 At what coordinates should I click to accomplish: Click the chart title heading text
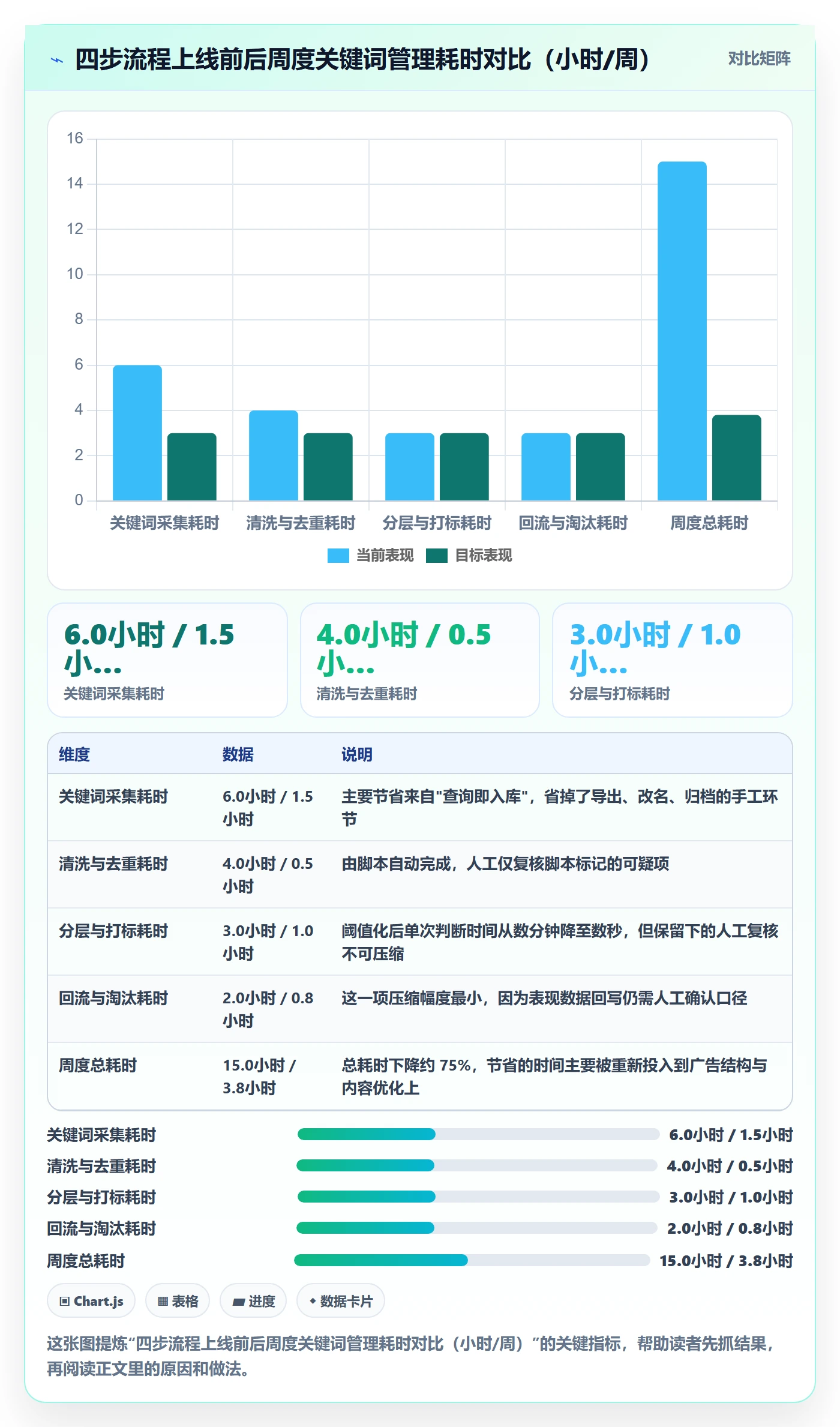pos(362,59)
